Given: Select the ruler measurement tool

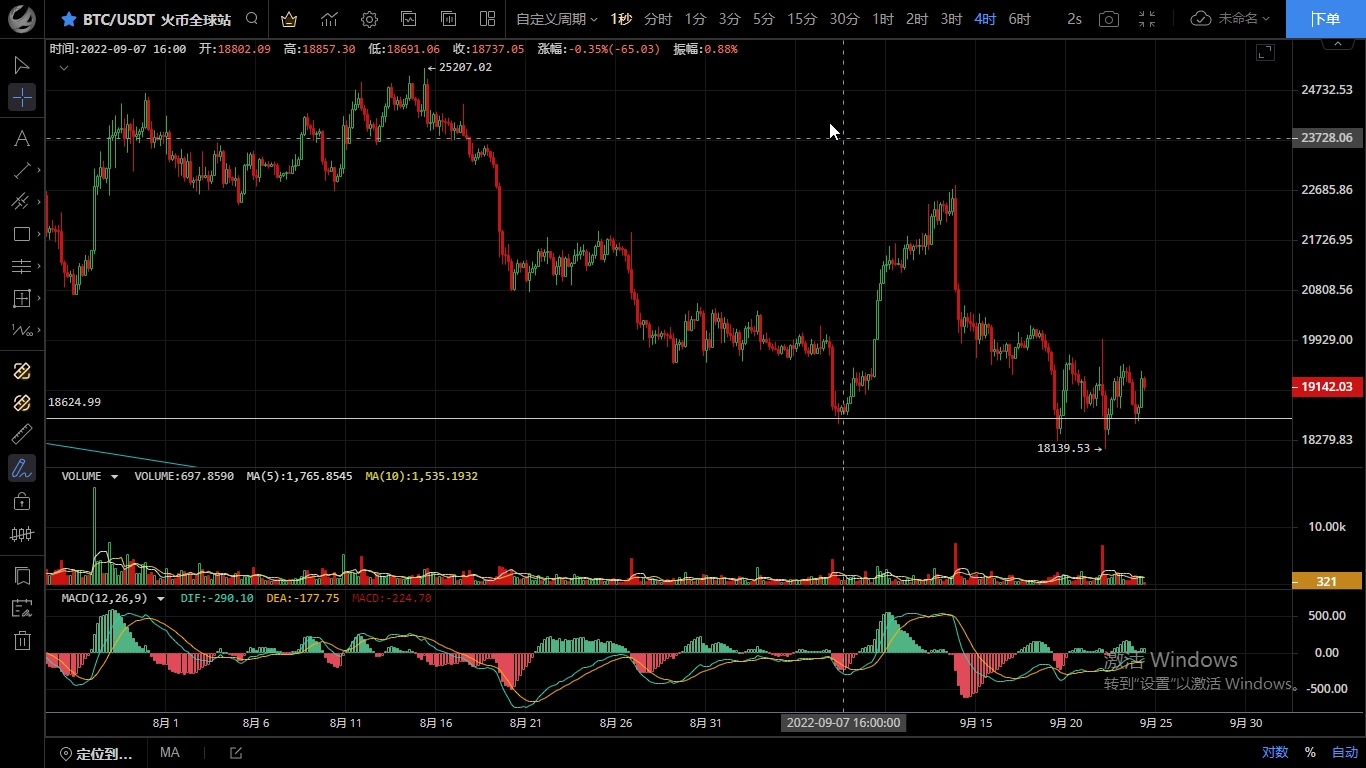Looking at the screenshot, I should coord(21,434).
